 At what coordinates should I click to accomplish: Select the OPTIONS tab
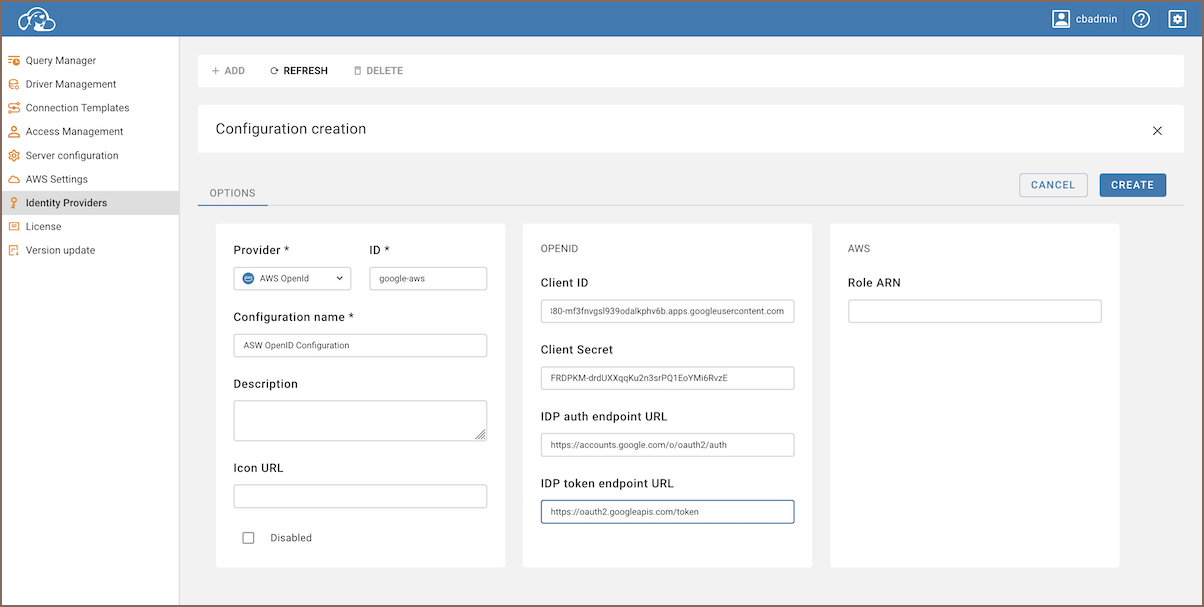[x=232, y=193]
